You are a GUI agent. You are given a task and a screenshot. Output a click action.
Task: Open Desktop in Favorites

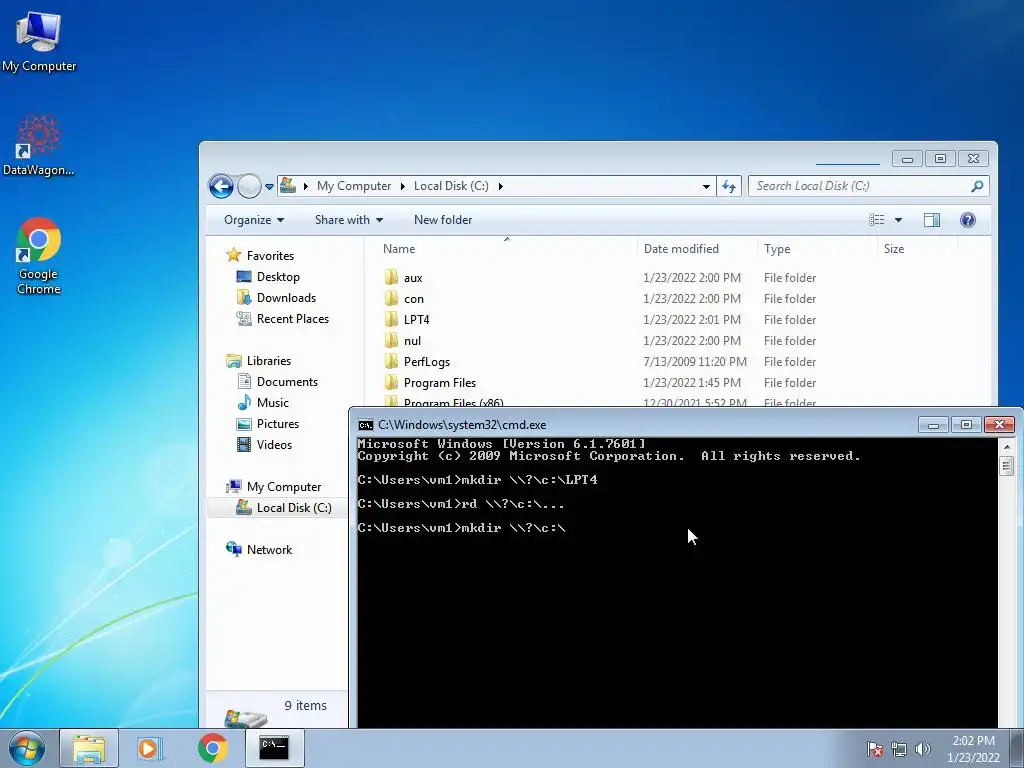coord(278,277)
